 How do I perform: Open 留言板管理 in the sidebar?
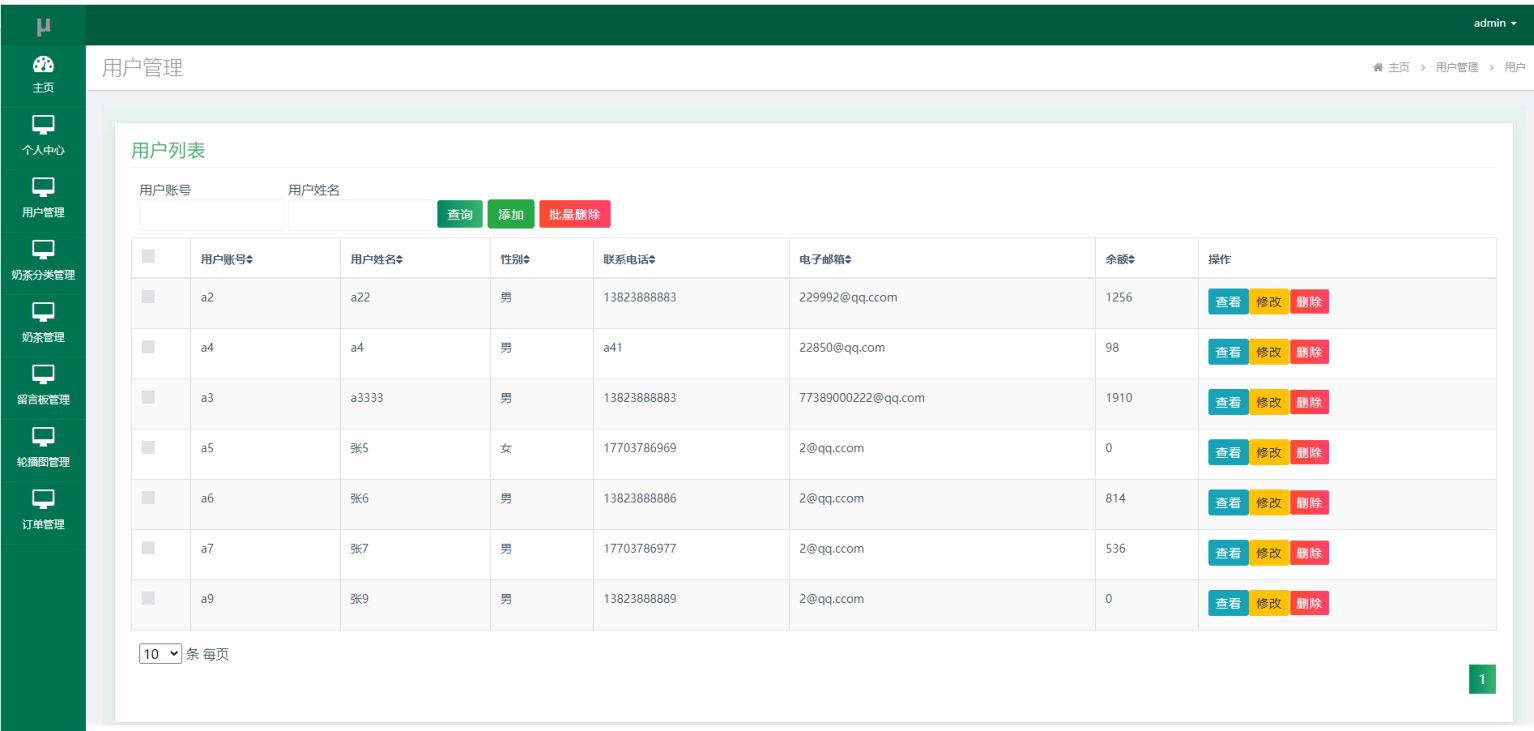(43, 387)
